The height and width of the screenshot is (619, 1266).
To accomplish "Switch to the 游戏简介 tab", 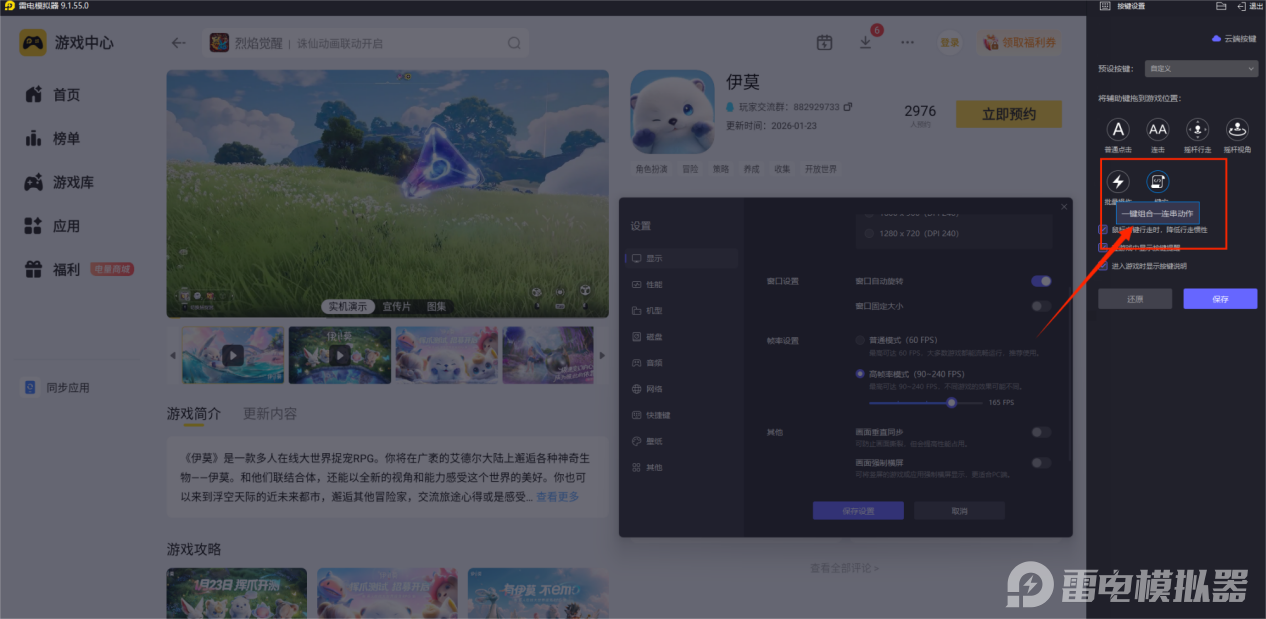I will tap(194, 413).
